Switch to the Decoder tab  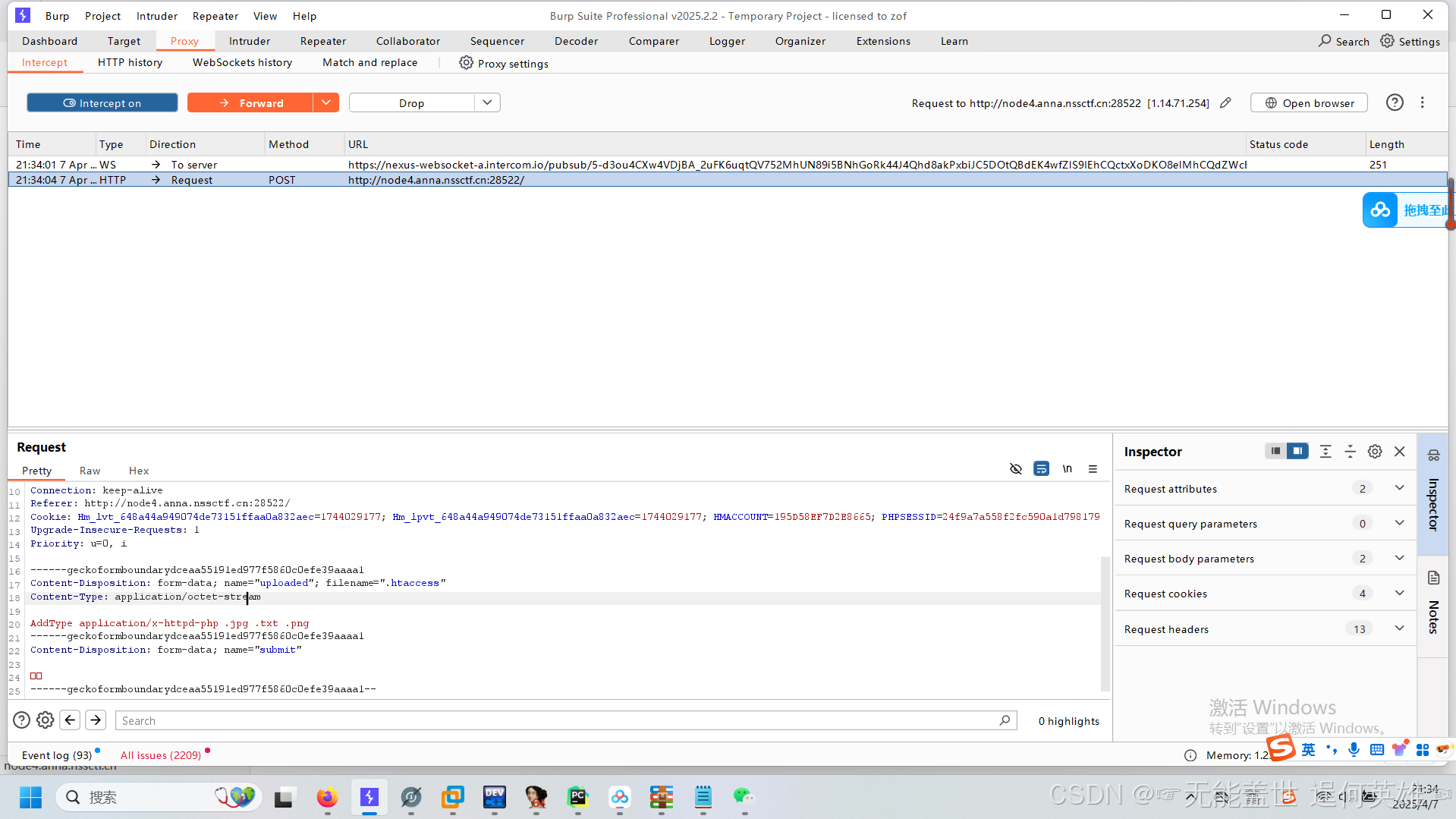point(576,41)
